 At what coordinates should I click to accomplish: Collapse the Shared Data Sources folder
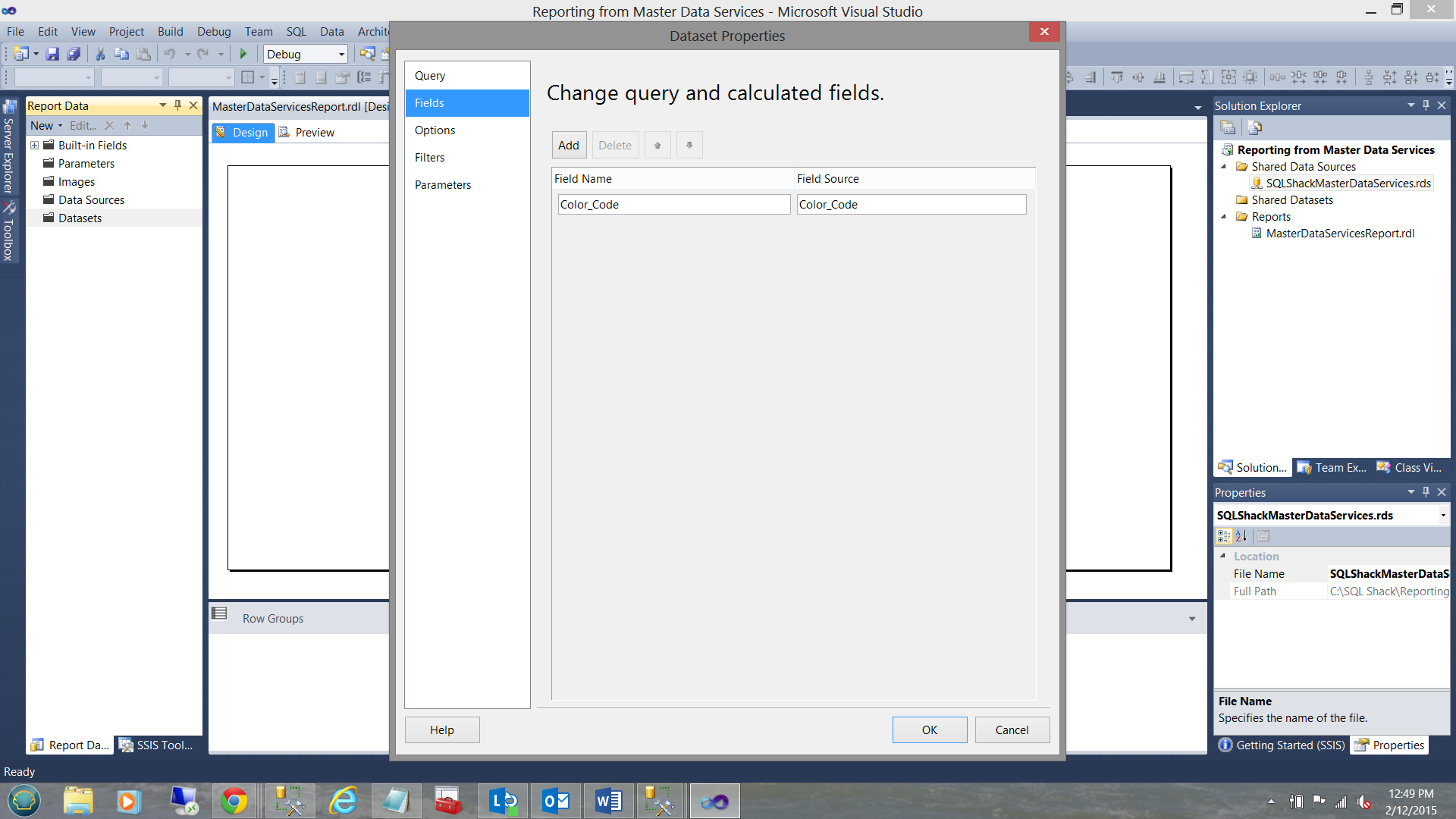point(1223,167)
